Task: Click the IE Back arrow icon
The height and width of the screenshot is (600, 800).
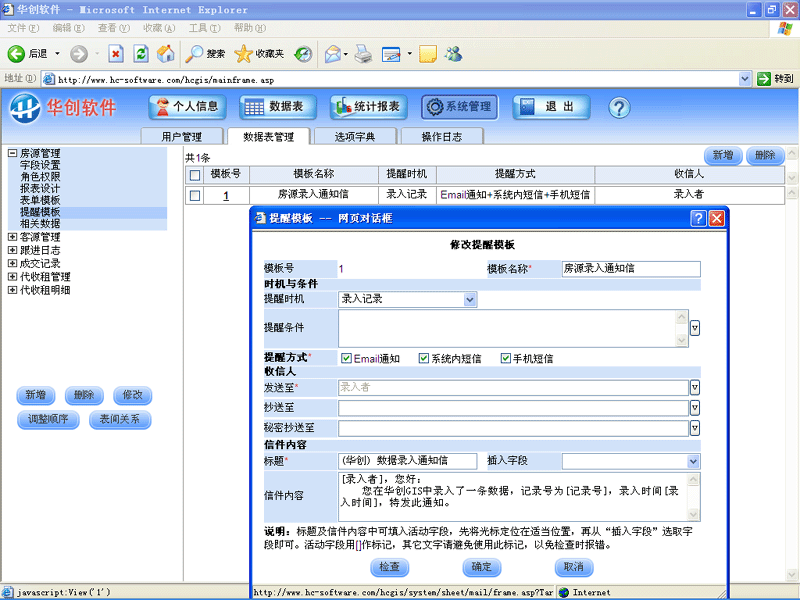Action: pyautogui.click(x=16, y=54)
